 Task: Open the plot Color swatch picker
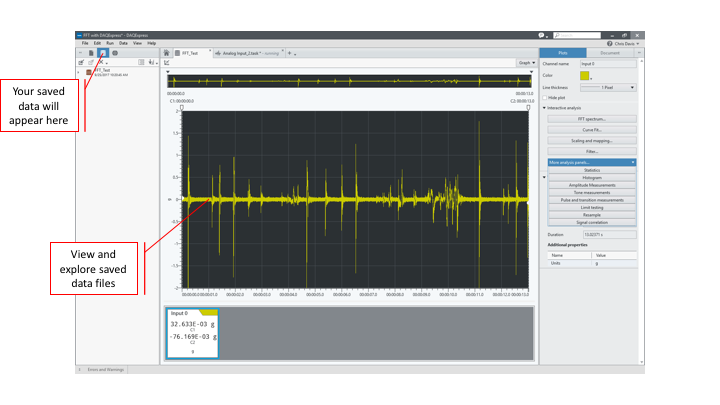pos(586,75)
